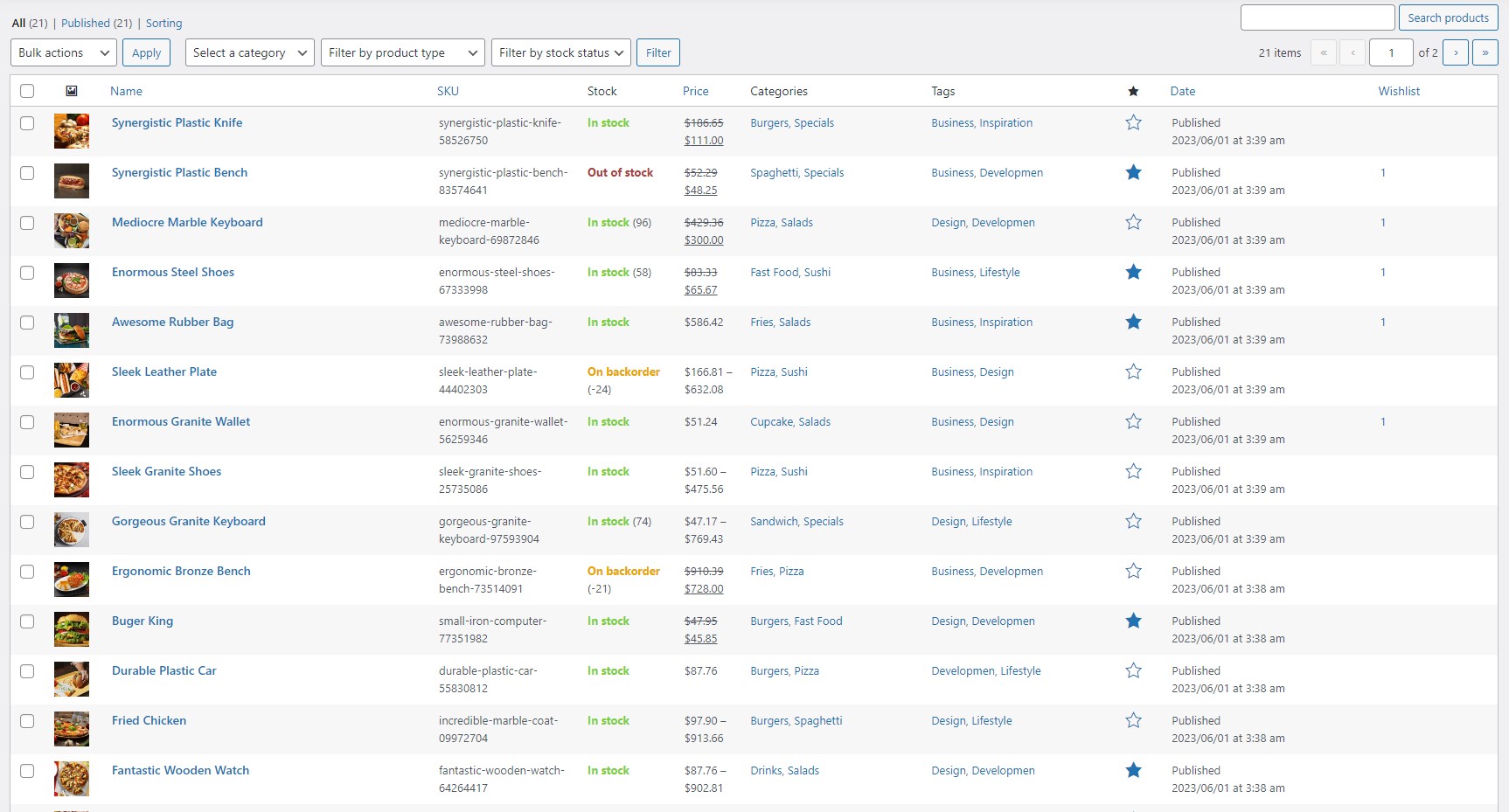Expand the Select a category dropdown

(250, 52)
